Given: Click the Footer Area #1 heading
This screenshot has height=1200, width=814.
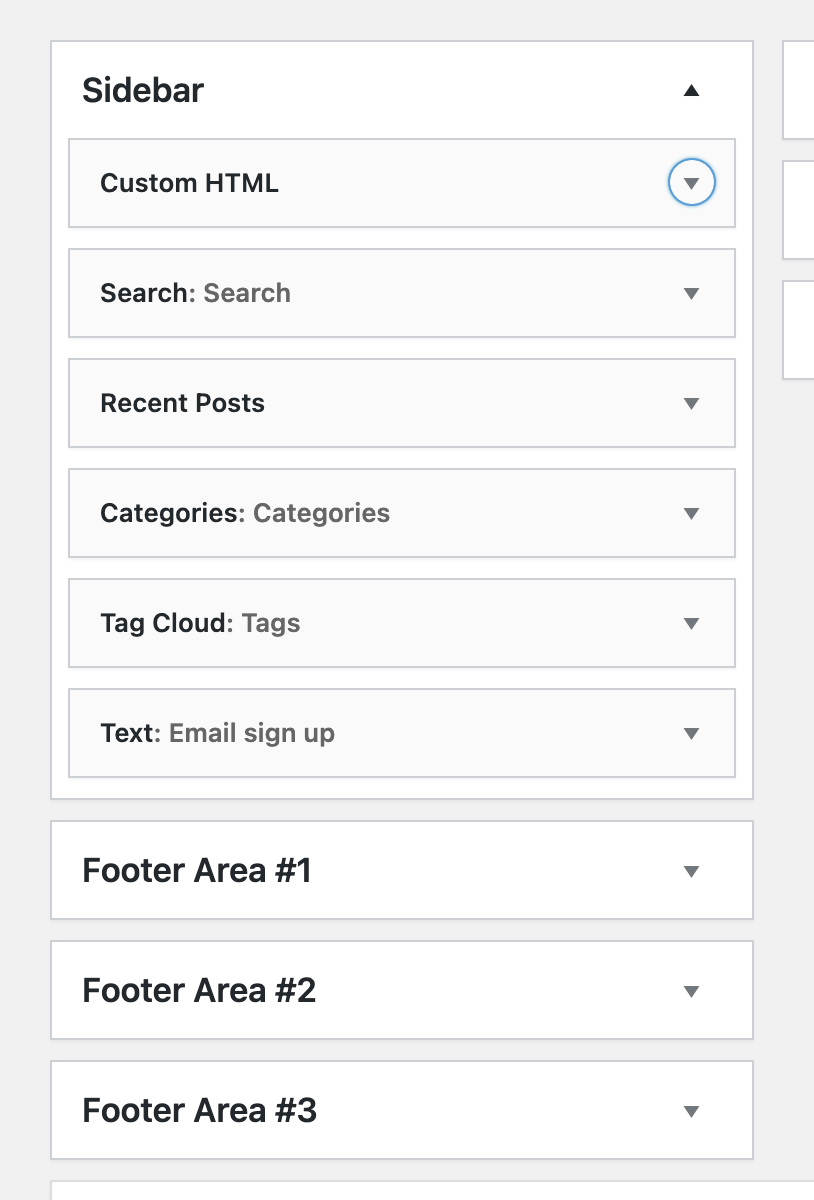Looking at the screenshot, I should click(x=197, y=871).
